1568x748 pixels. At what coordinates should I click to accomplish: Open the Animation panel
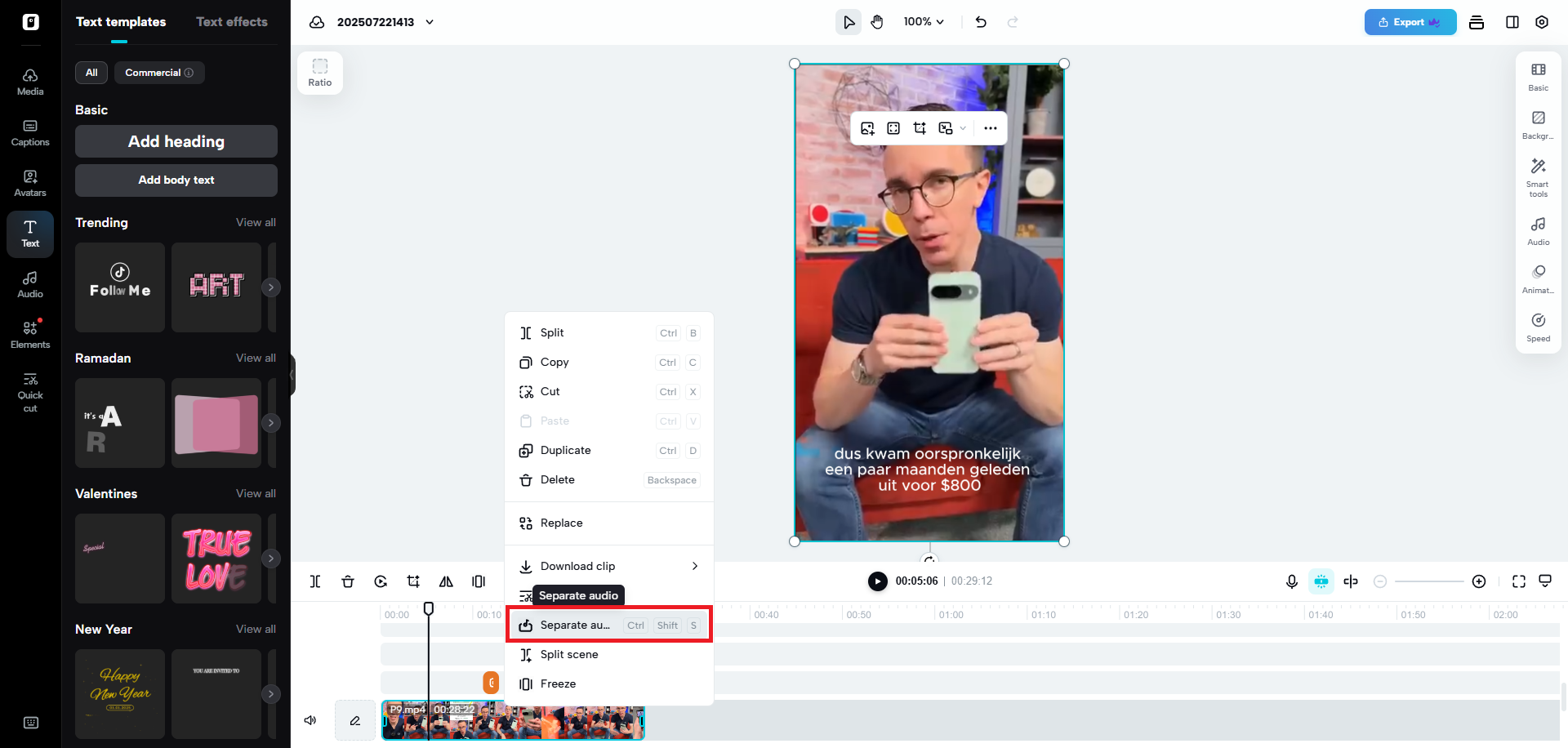tap(1539, 279)
